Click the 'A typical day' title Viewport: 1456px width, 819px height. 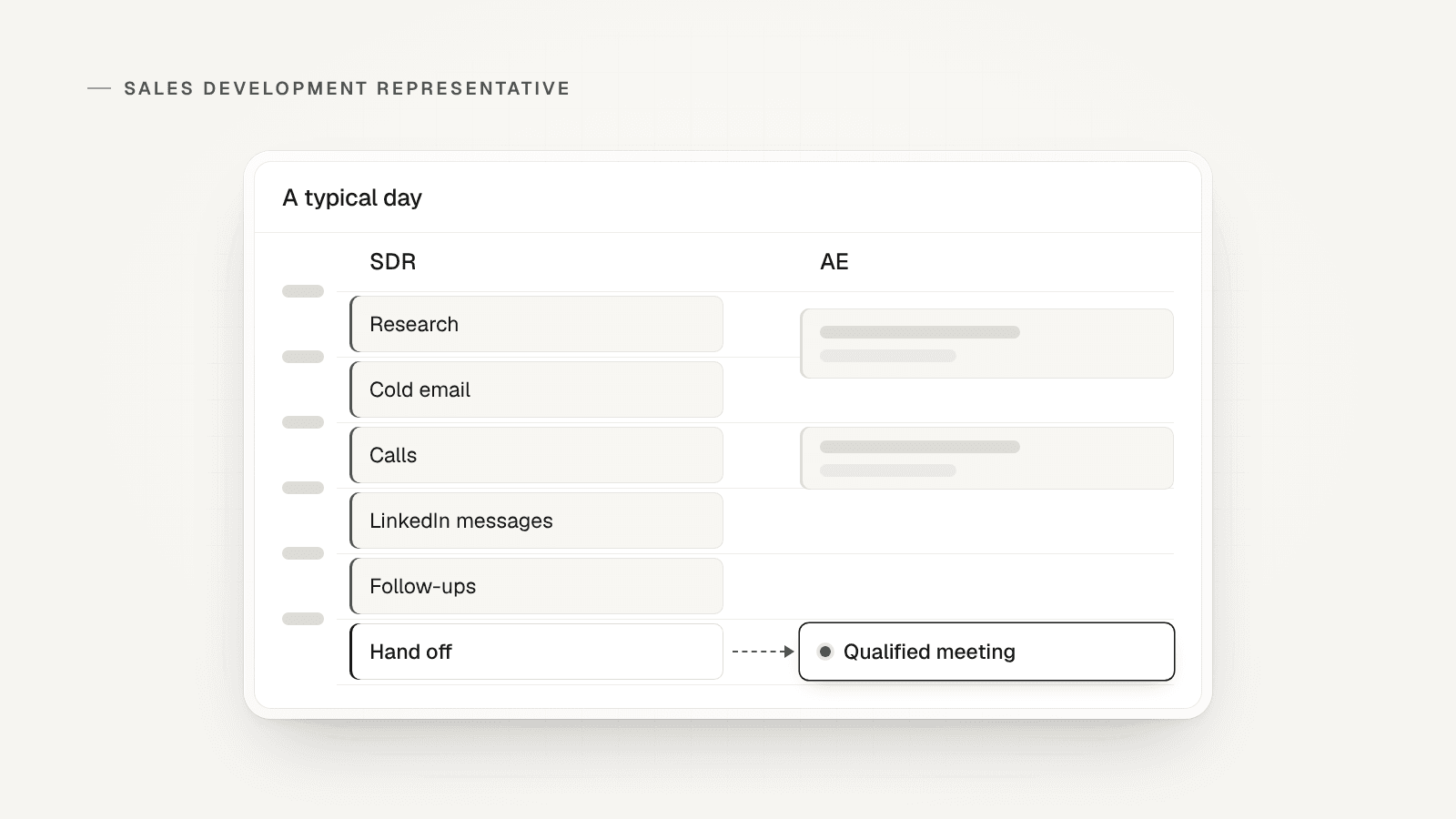click(352, 198)
